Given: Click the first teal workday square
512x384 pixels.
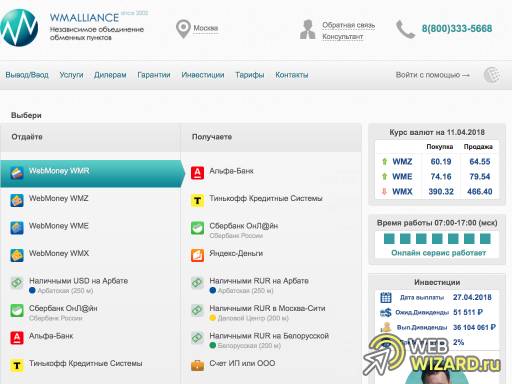Looking at the screenshot, I should (x=389, y=239).
